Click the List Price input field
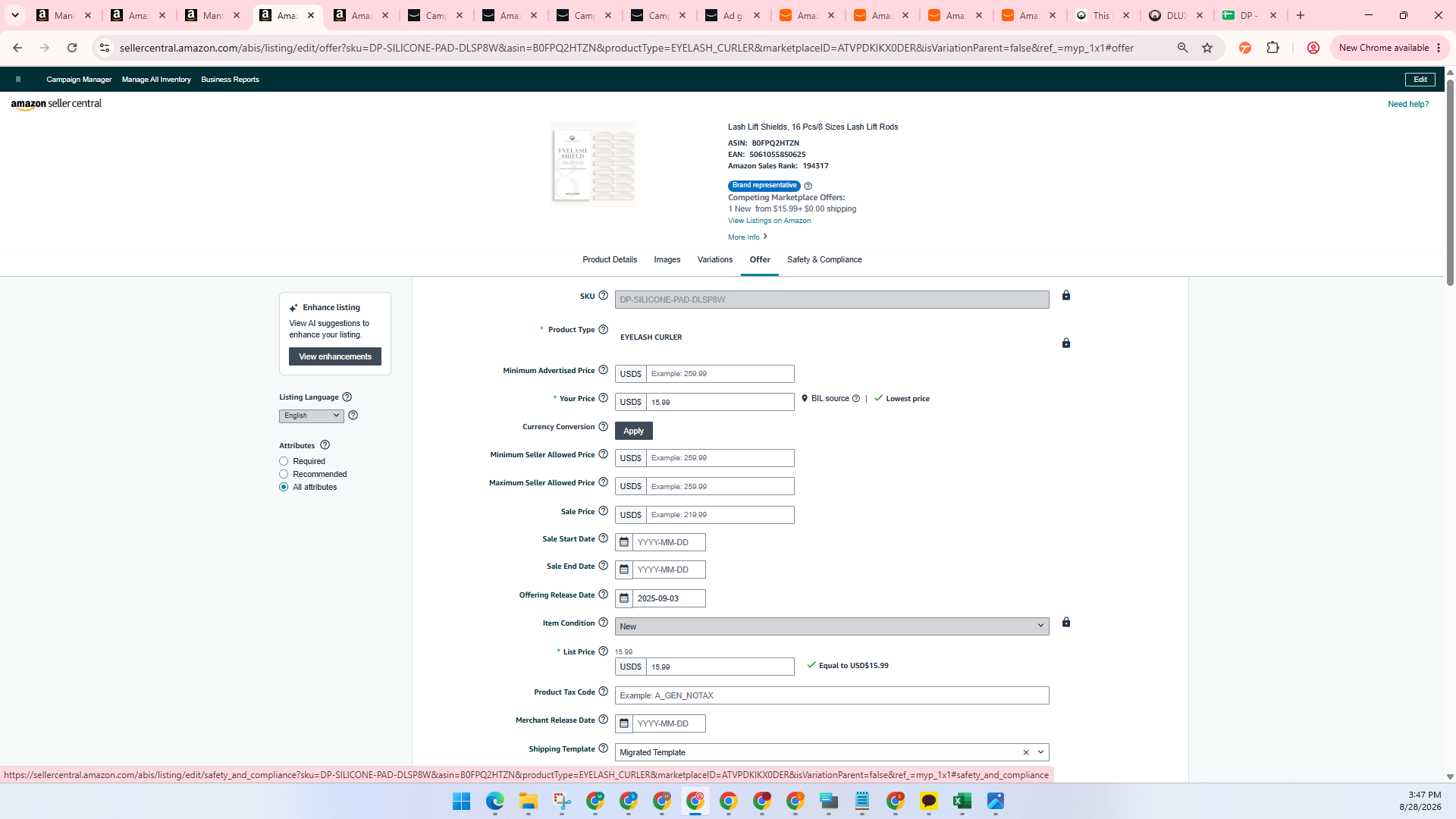This screenshot has height=819, width=1456. pos(720,667)
